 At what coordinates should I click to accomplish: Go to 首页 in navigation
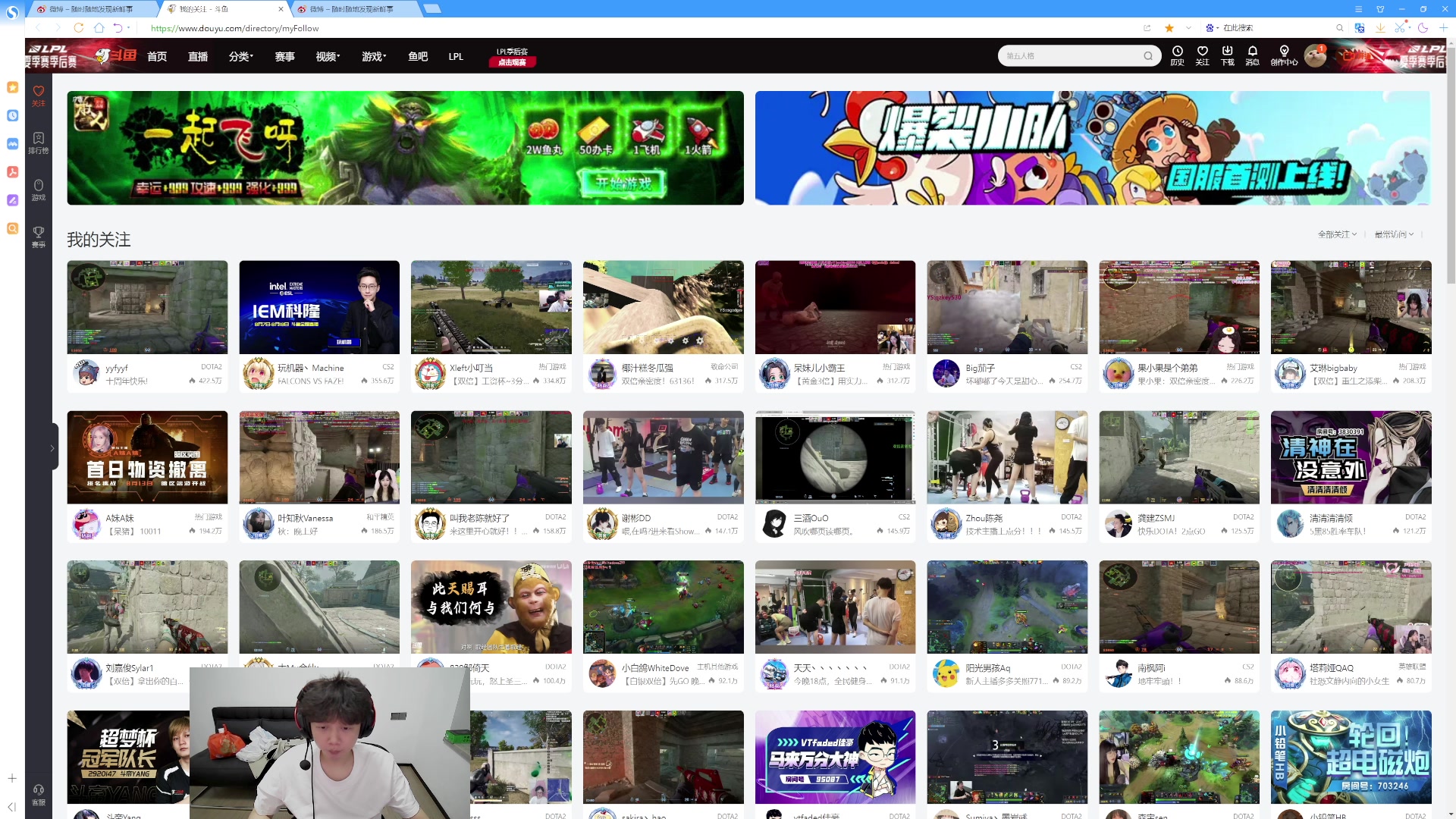point(157,57)
